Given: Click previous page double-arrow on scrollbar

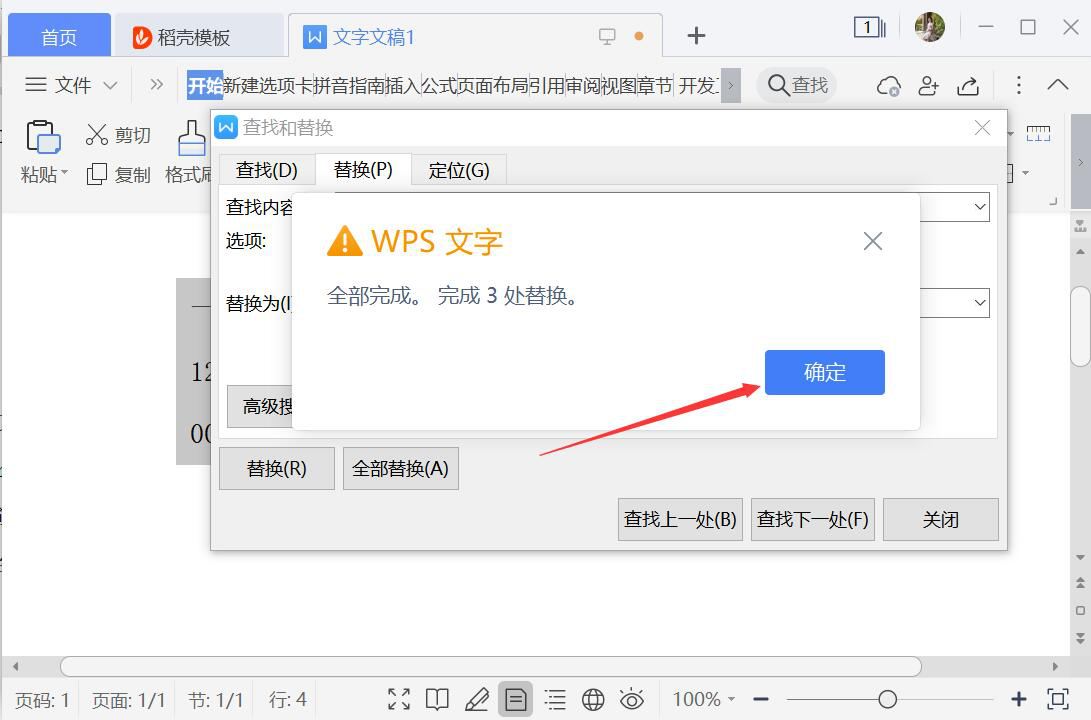Looking at the screenshot, I should coord(1080,583).
